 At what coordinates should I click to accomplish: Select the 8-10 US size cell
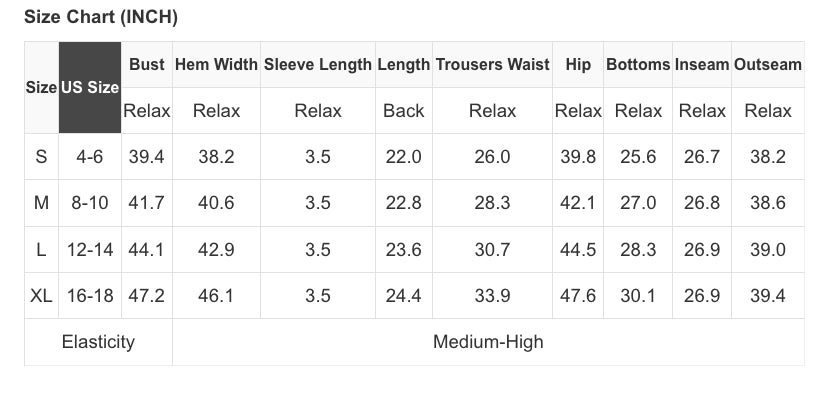coord(90,203)
